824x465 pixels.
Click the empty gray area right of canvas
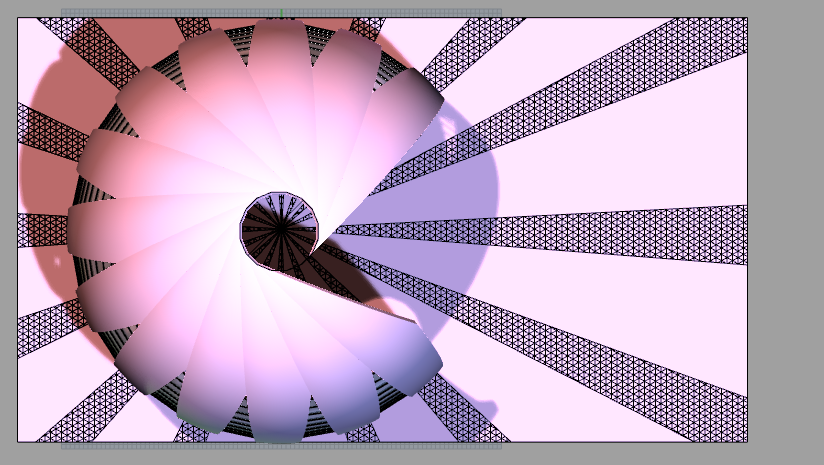[785, 230]
